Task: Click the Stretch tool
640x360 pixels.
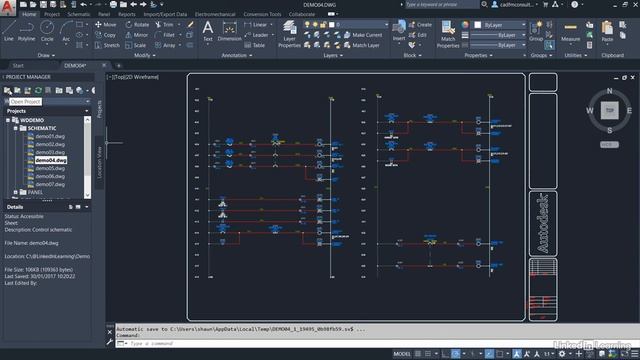Action: (107, 45)
